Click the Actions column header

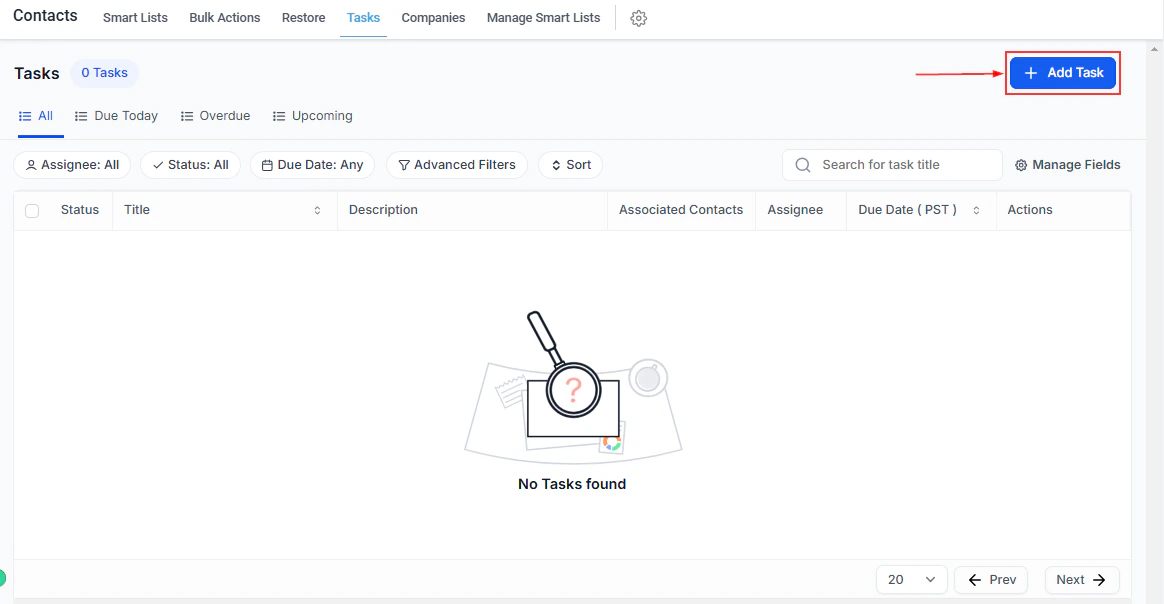[x=1030, y=210]
